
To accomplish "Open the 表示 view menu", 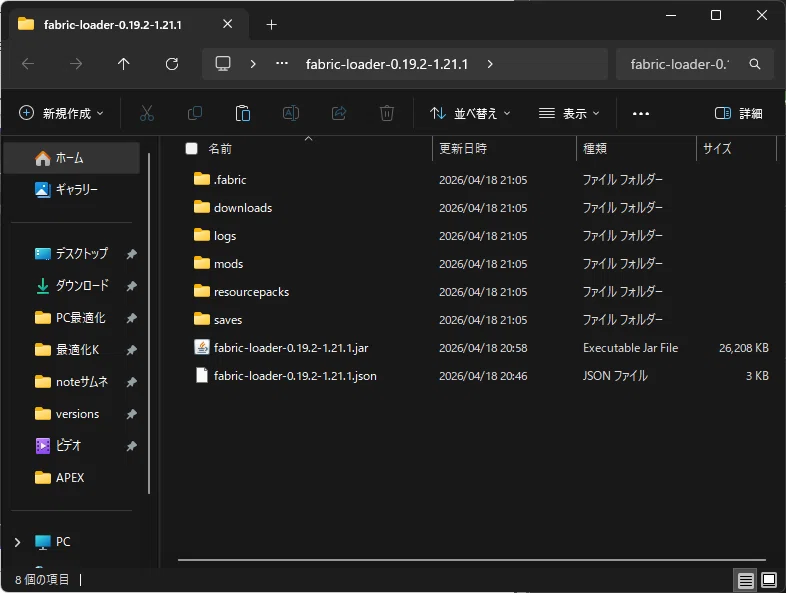I will coord(569,113).
